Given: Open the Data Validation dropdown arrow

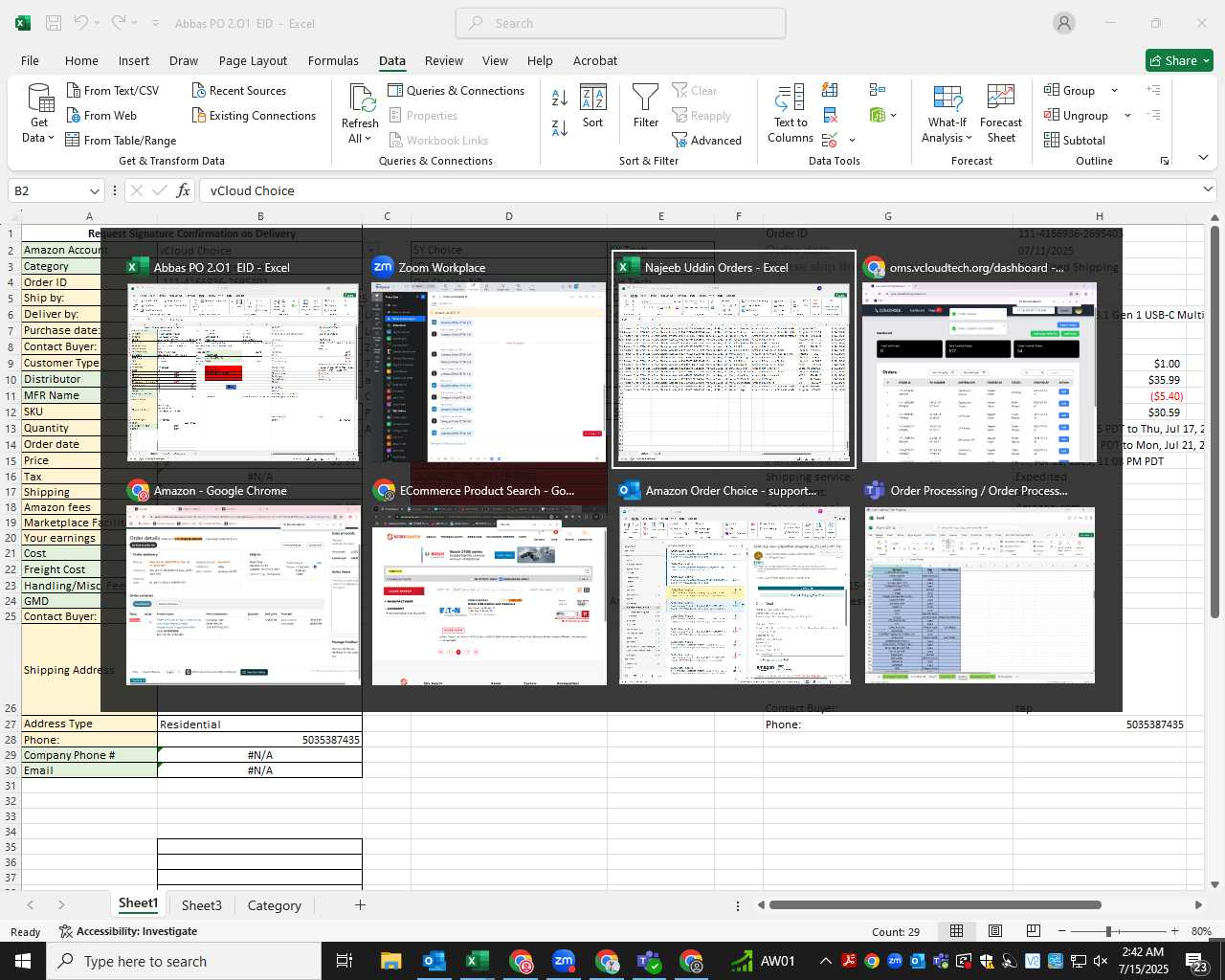Looking at the screenshot, I should 852,141.
